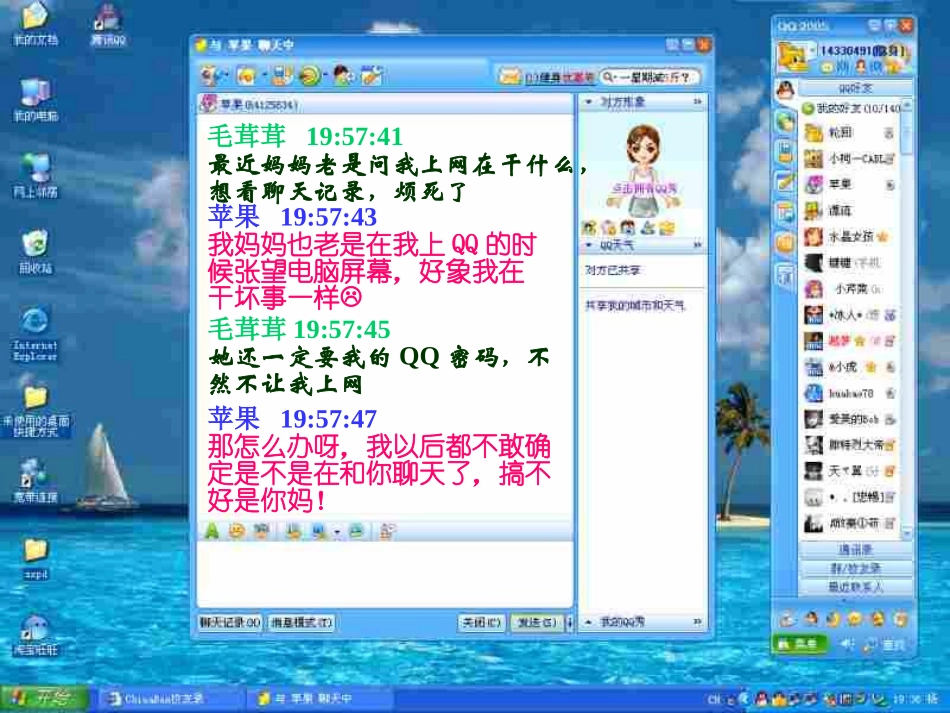Open status dropdown next to QQ avatar

click(x=812, y=48)
